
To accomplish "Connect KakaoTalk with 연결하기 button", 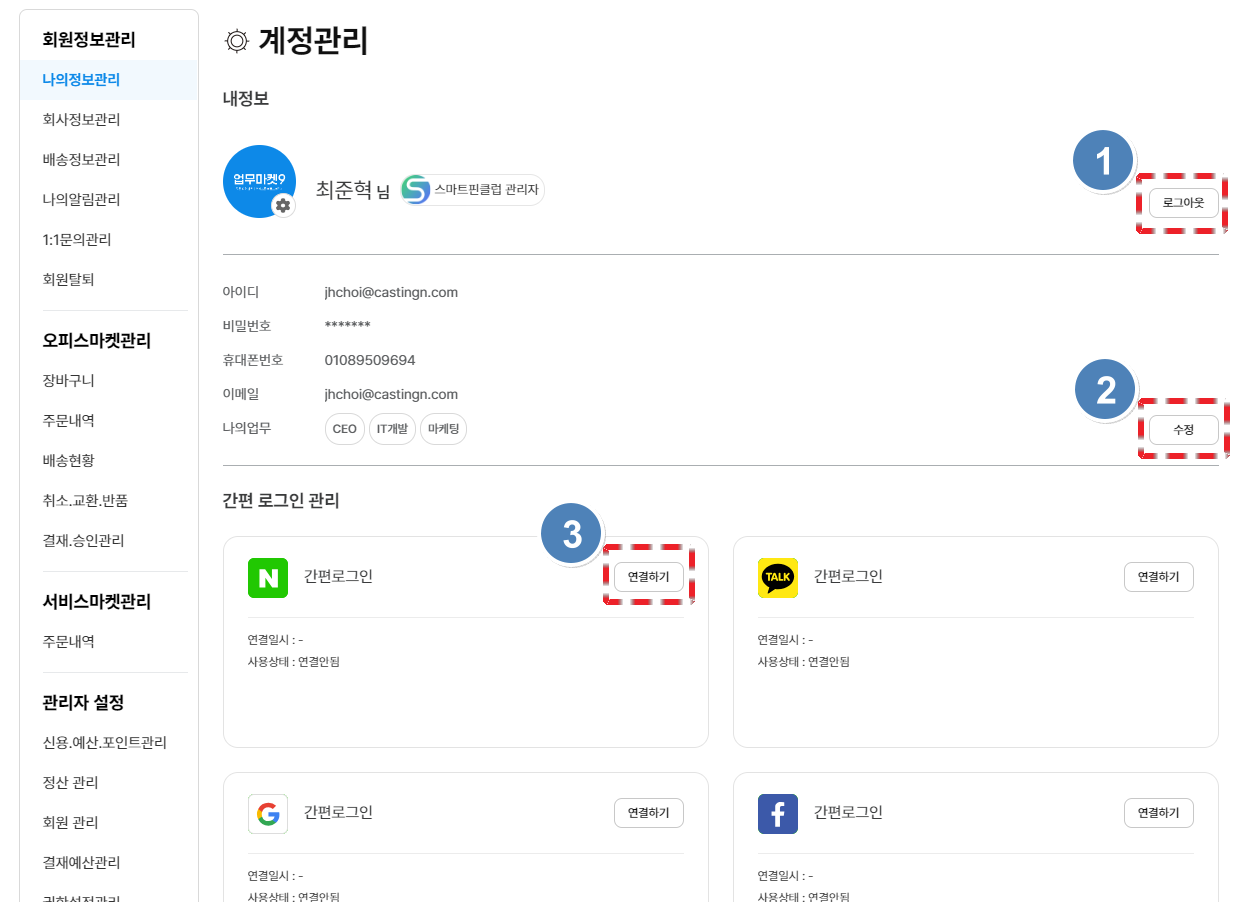I will coord(1158,577).
